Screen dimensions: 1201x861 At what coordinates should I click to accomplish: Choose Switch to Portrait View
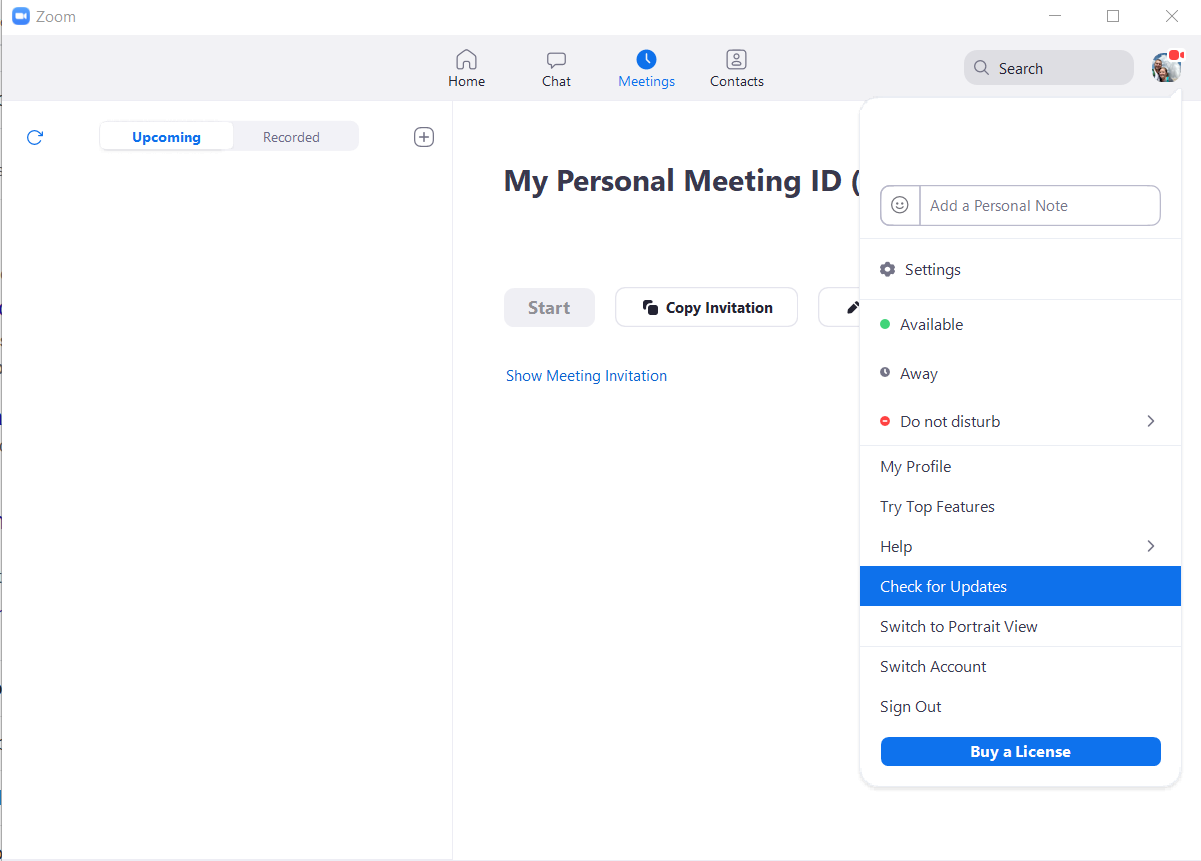pyautogui.click(x=958, y=626)
